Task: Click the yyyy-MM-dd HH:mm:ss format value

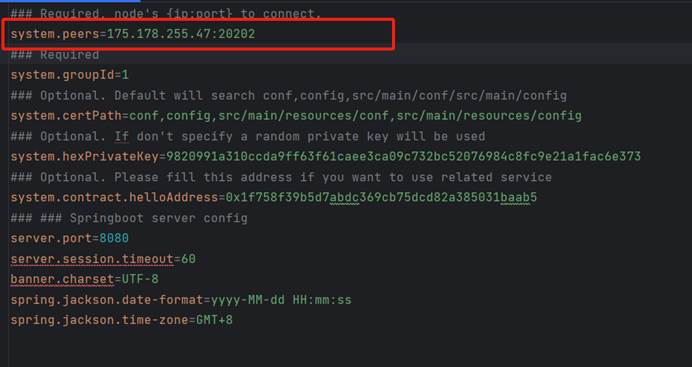Action: (x=281, y=300)
